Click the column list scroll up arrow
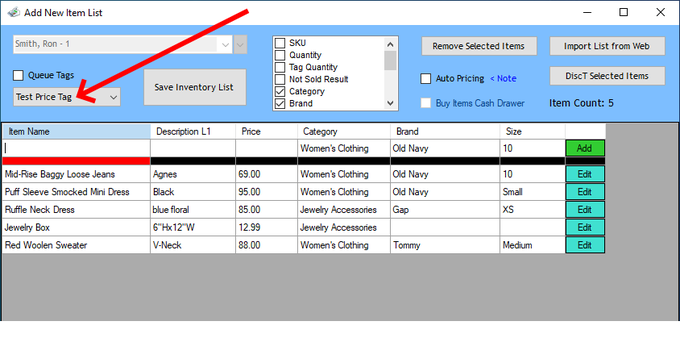Image resolution: width=680 pixels, height=363 pixels. click(390, 44)
